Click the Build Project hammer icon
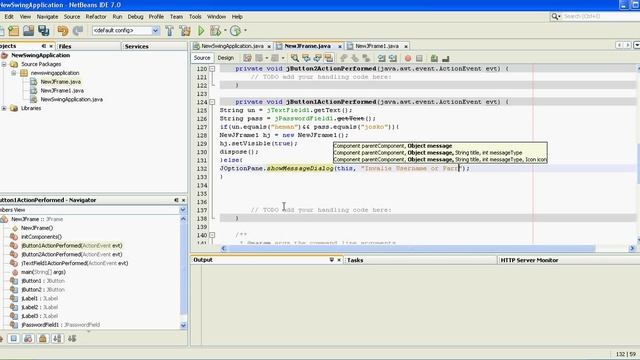Image resolution: width=640 pixels, height=360 pixels. [169, 31]
